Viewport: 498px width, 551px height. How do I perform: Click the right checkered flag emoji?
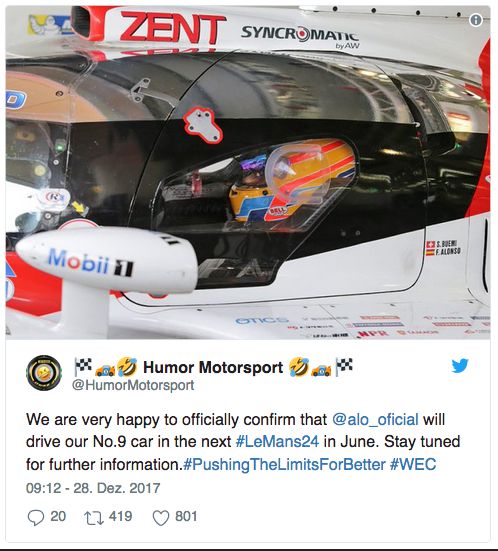pos(344,366)
